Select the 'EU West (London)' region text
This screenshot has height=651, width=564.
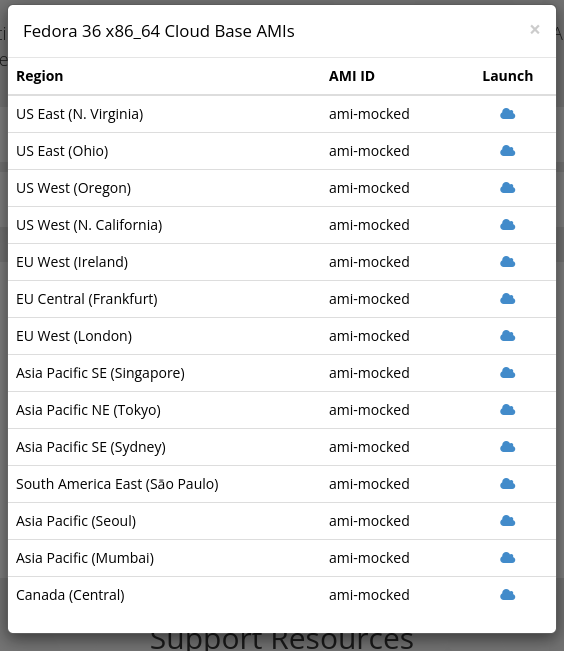74,336
